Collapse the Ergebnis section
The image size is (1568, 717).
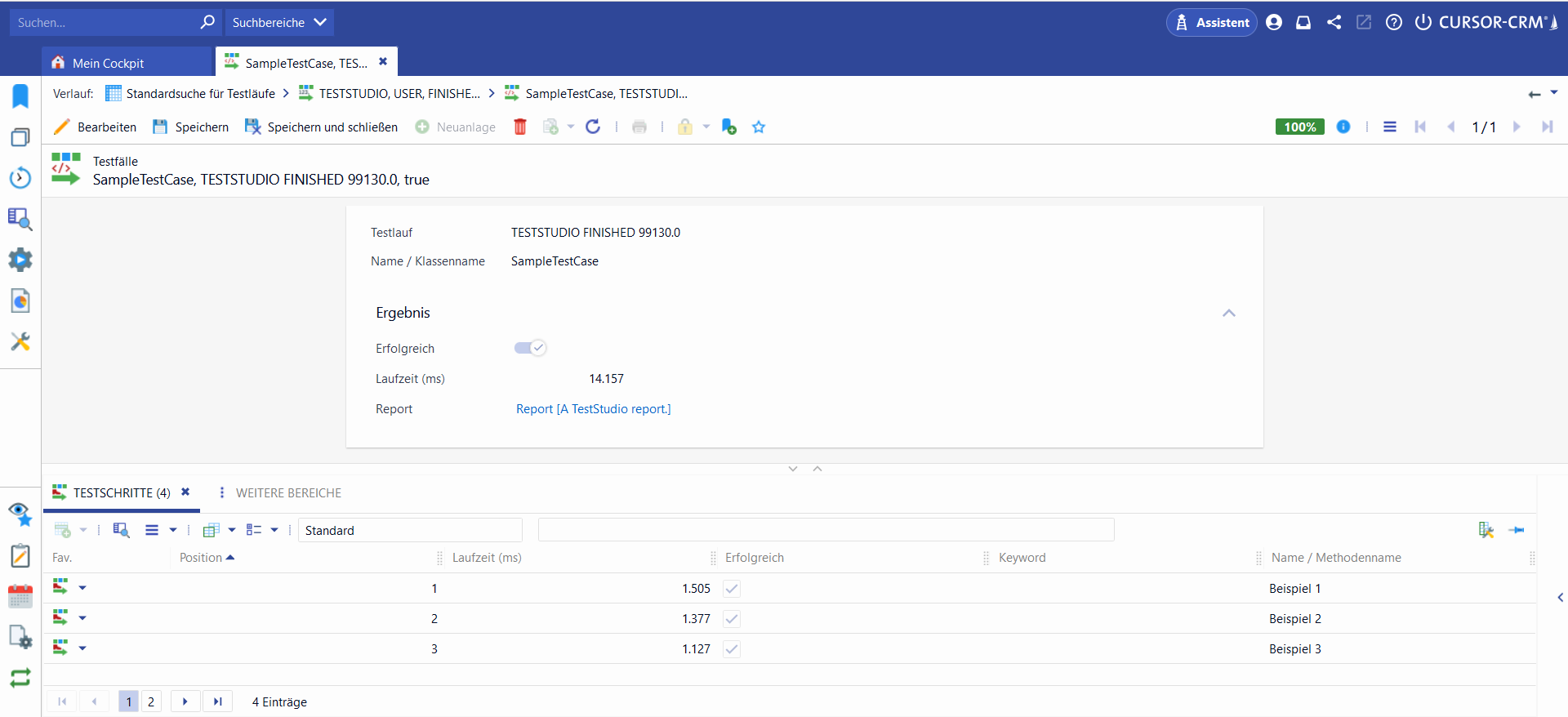point(1228,313)
